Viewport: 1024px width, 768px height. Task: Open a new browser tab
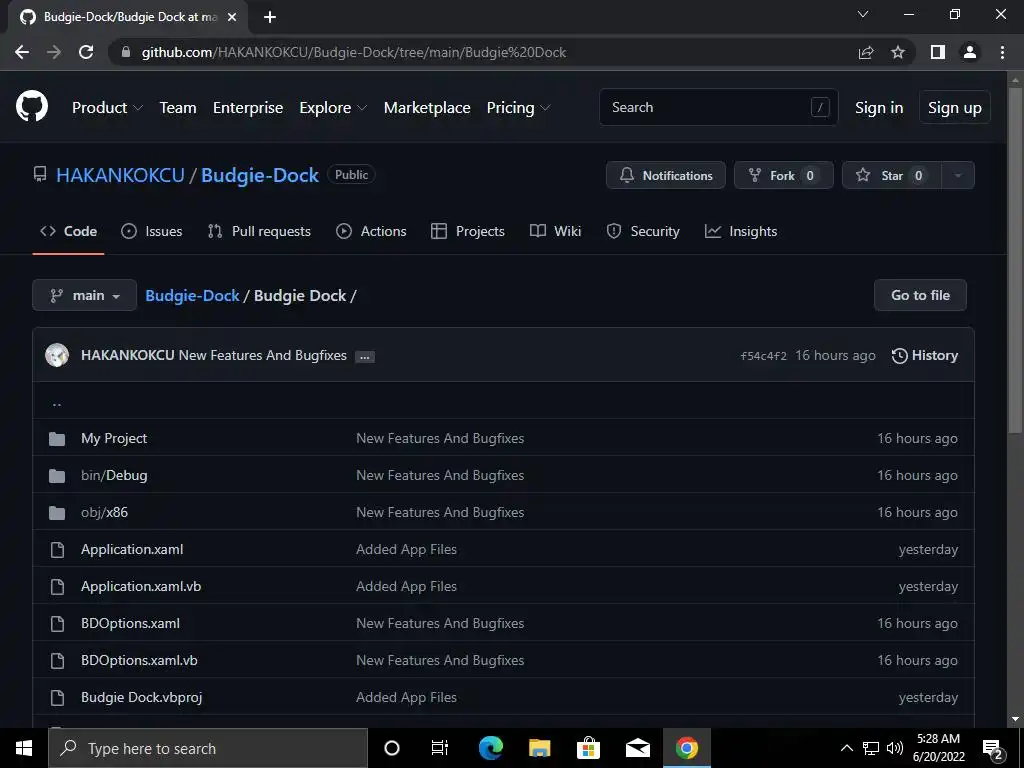point(270,17)
